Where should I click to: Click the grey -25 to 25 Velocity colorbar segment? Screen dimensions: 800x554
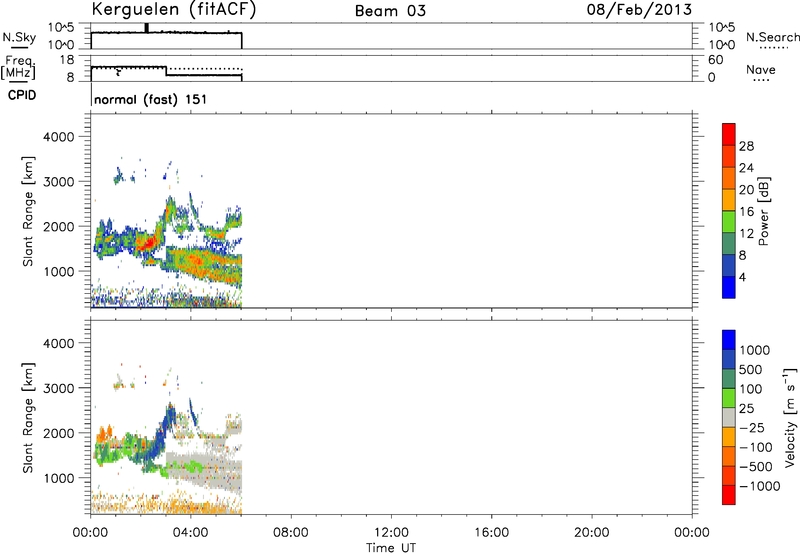[x=729, y=417]
